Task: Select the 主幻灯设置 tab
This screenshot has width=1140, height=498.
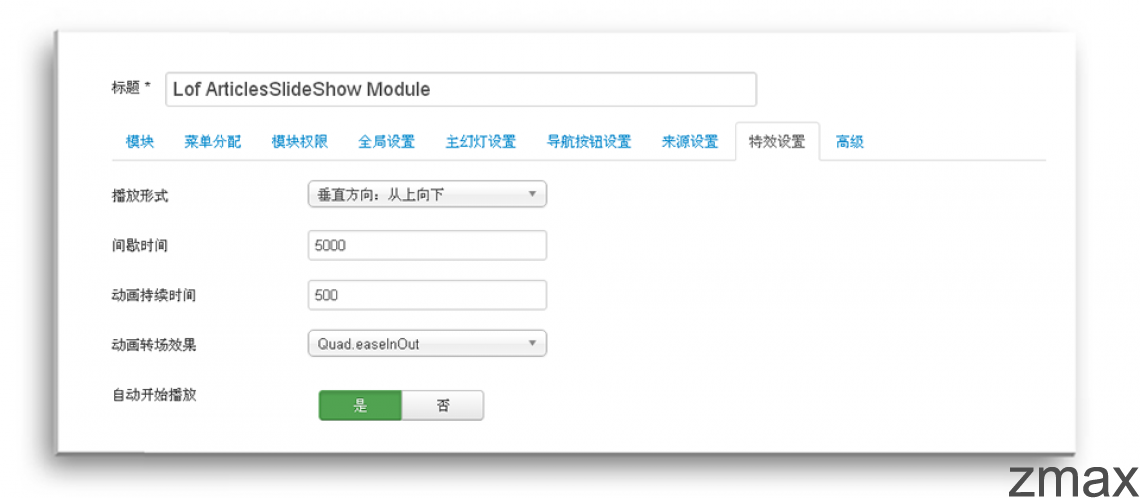Action: [x=481, y=142]
